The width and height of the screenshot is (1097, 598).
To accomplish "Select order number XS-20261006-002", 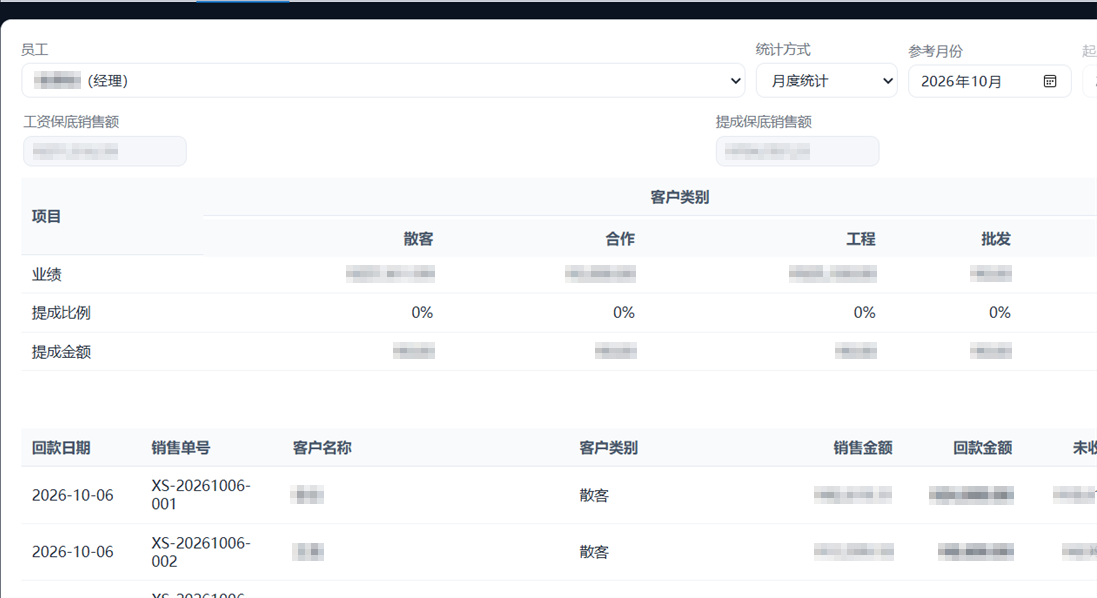I will click(201, 552).
